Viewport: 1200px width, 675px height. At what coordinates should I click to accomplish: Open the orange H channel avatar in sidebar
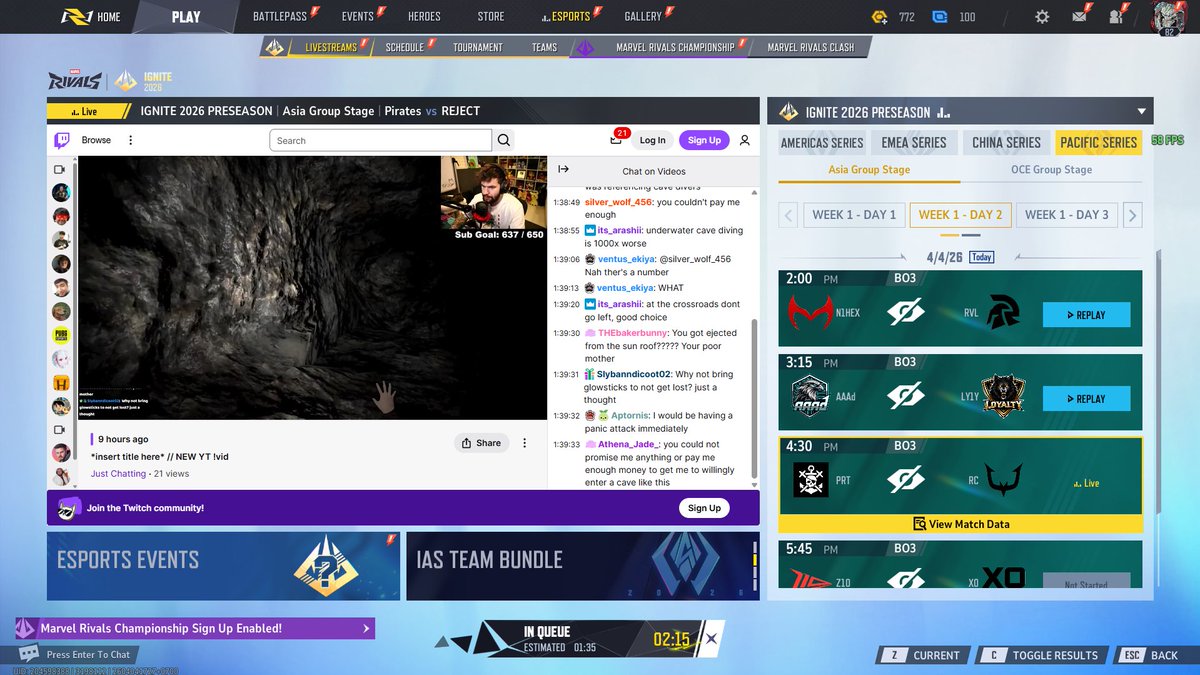click(61, 382)
